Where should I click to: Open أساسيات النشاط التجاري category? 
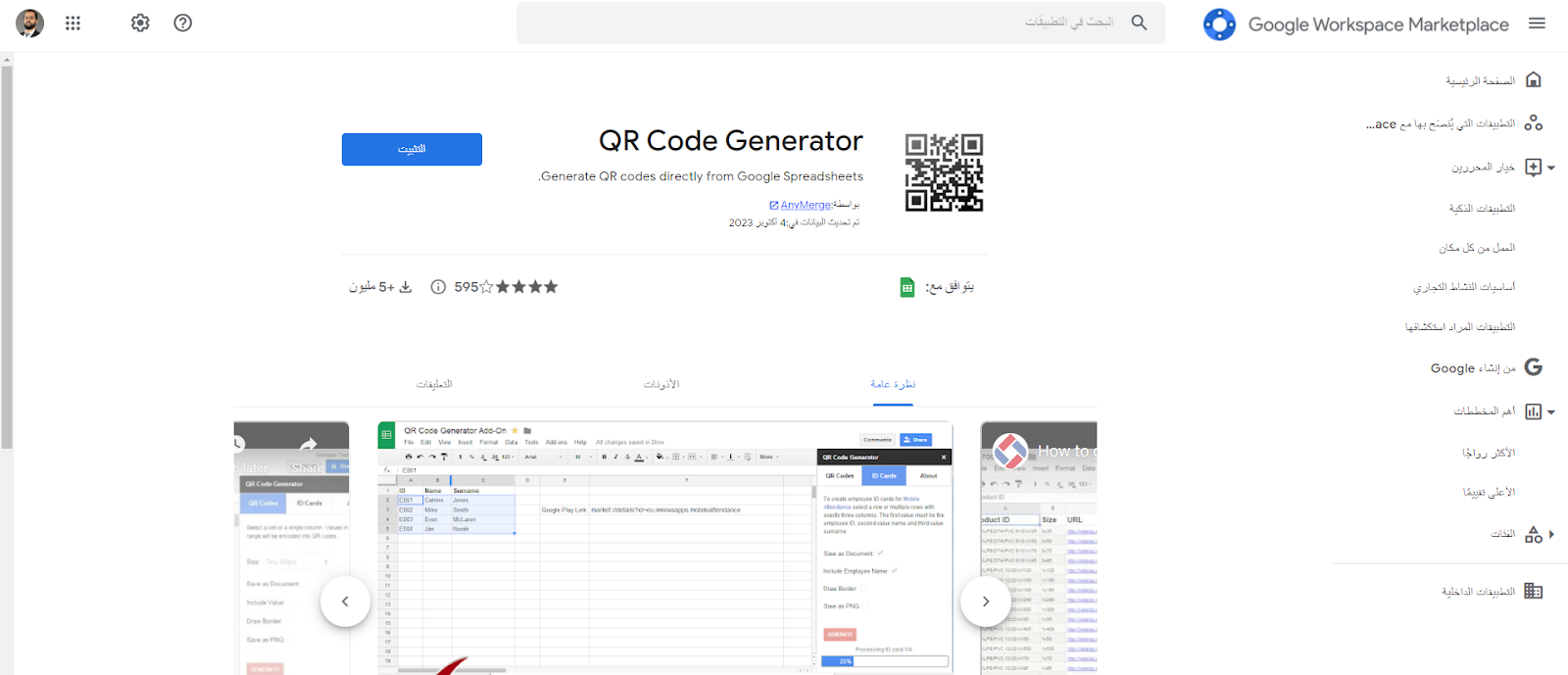click(x=1464, y=287)
